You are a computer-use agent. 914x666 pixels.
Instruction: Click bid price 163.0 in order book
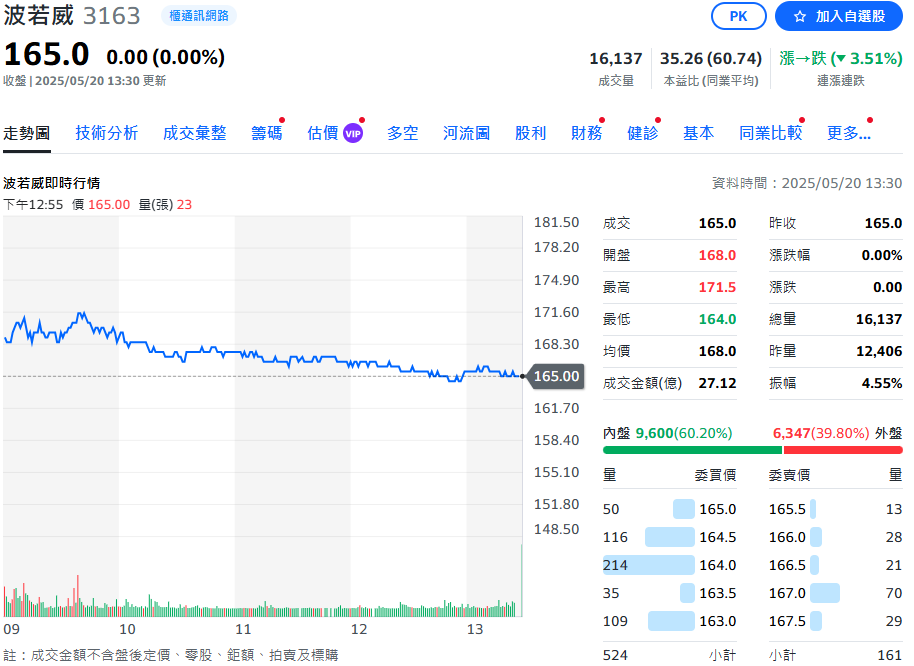point(718,621)
